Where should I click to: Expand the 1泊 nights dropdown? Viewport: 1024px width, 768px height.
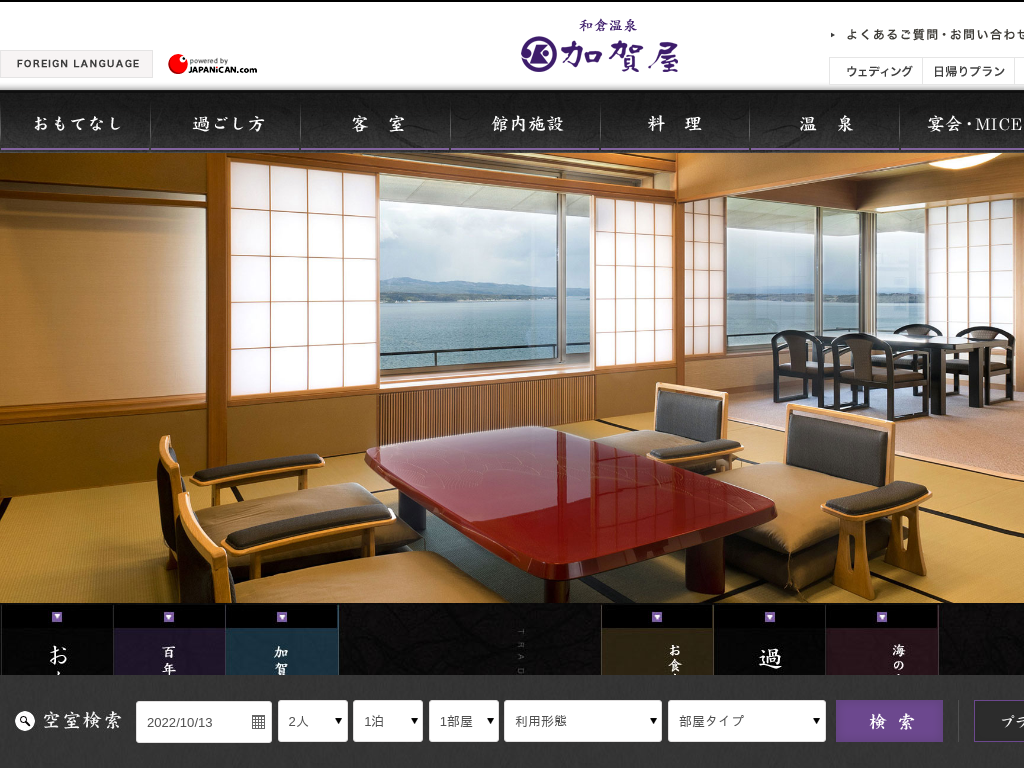(388, 721)
